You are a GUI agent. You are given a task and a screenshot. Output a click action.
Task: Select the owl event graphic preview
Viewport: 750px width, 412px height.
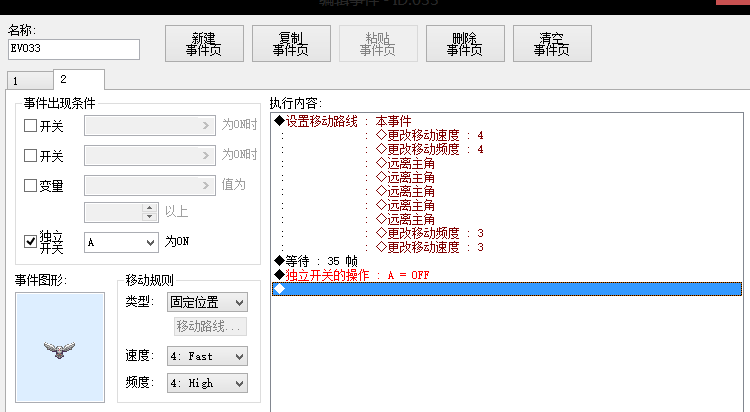click(60, 347)
